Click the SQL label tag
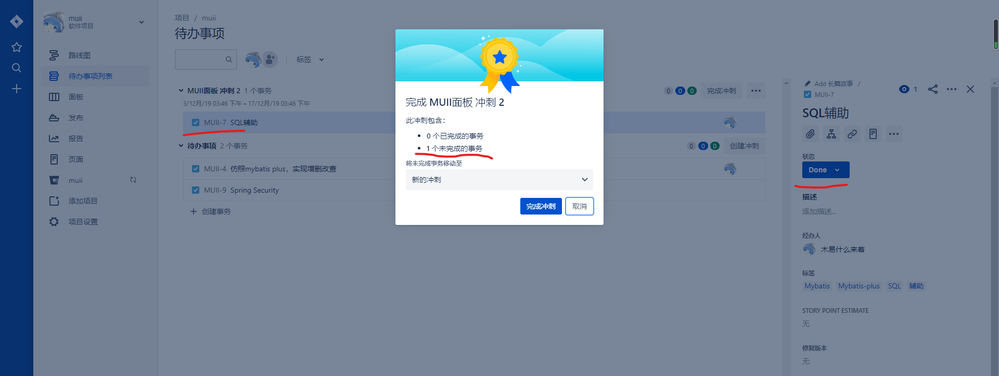 (895, 286)
